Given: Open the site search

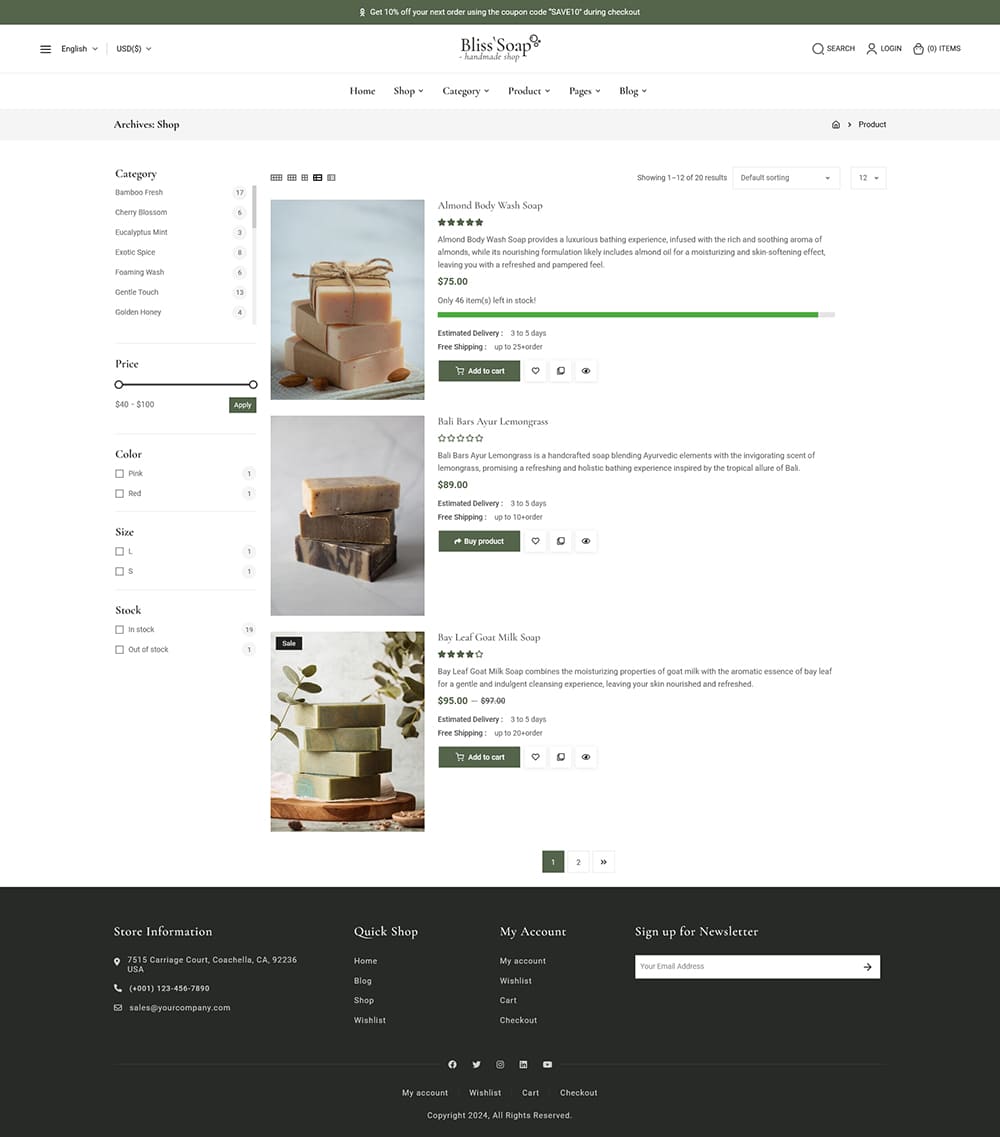Looking at the screenshot, I should coord(833,48).
